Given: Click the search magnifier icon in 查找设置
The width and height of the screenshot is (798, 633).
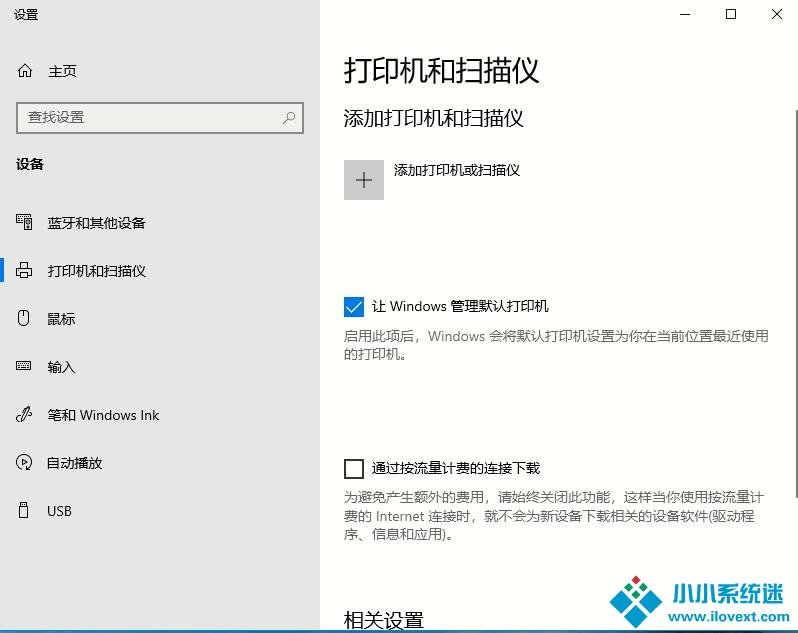Looking at the screenshot, I should (x=289, y=118).
